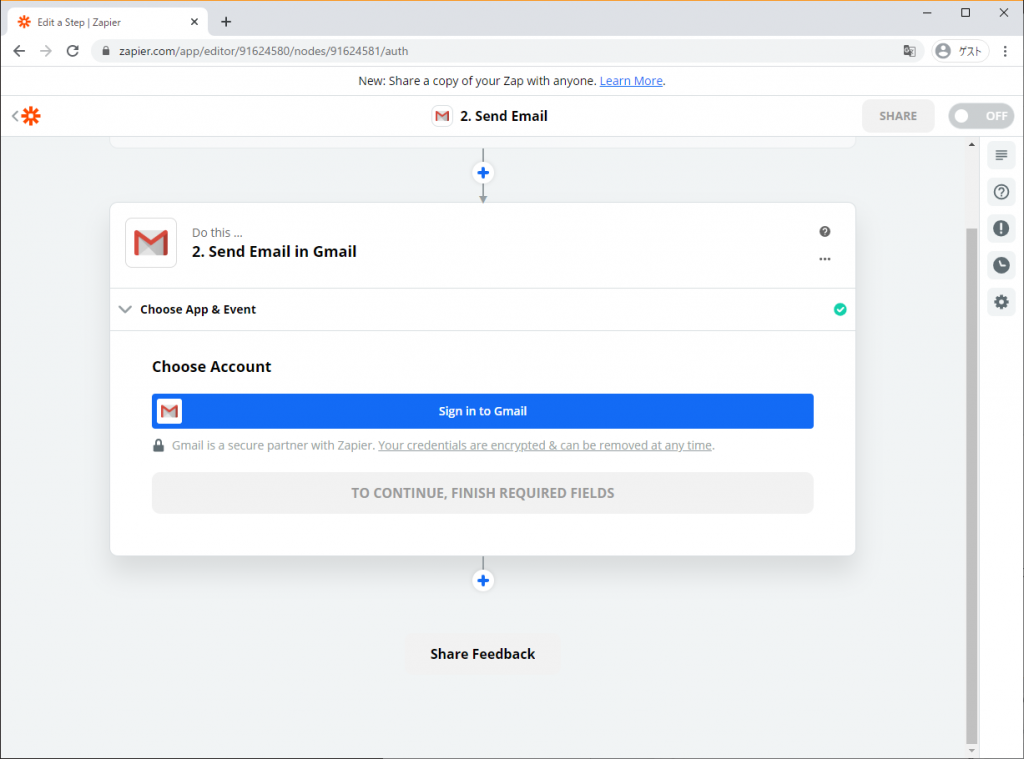Click the Zapier logo home icon
Viewport: 1024px width, 759px height.
[x=31, y=116]
